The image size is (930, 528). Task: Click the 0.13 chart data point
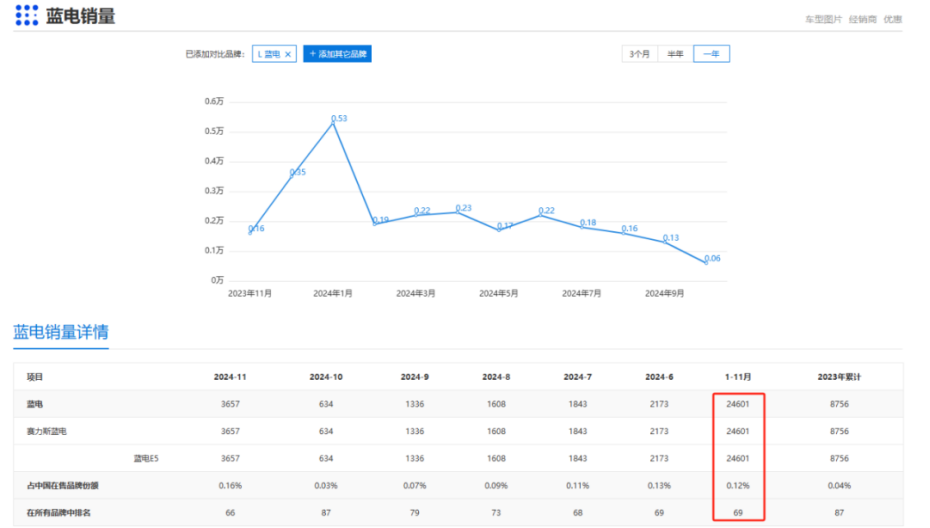pos(665,241)
